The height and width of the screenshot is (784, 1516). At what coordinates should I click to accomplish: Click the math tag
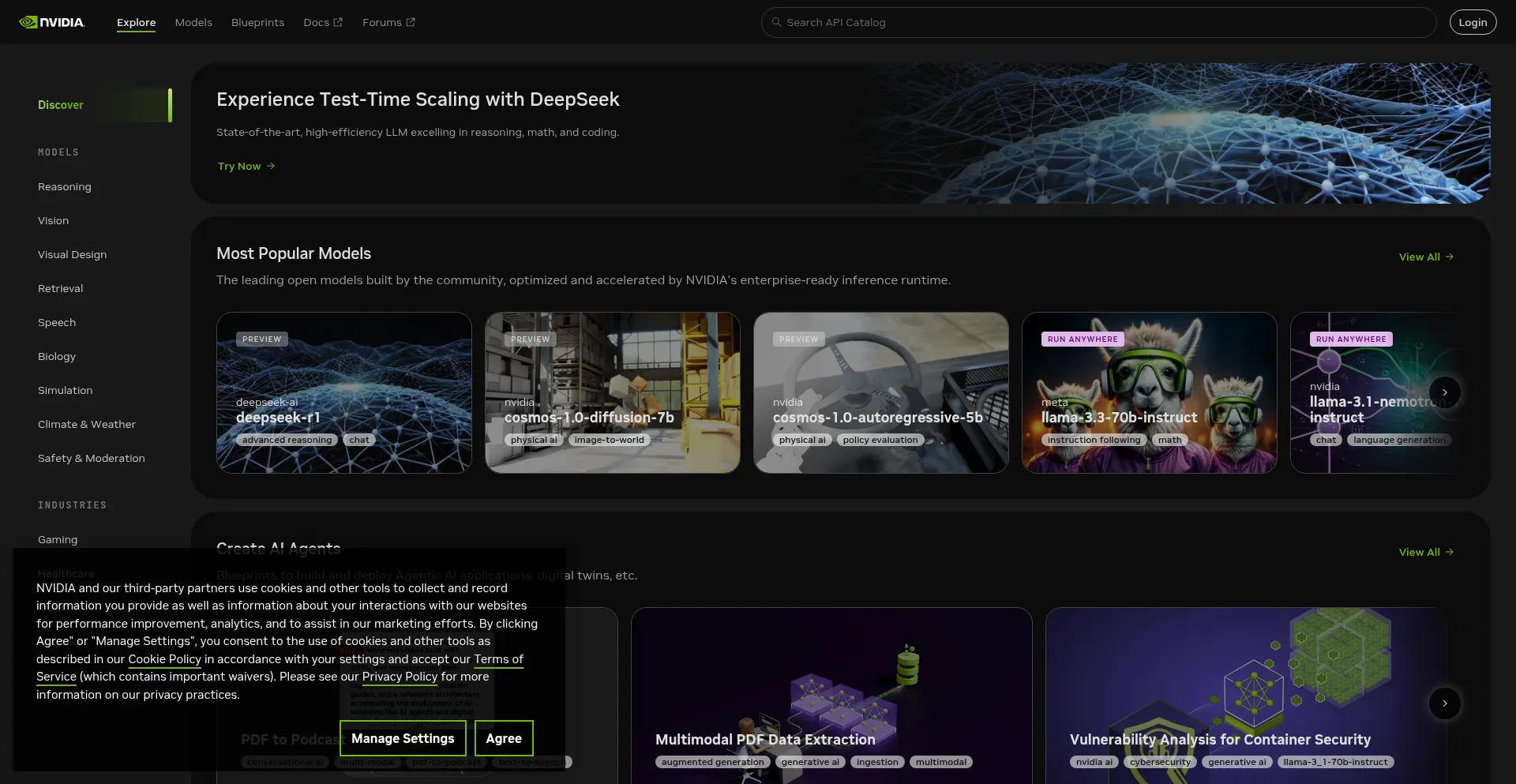pyautogui.click(x=1170, y=440)
